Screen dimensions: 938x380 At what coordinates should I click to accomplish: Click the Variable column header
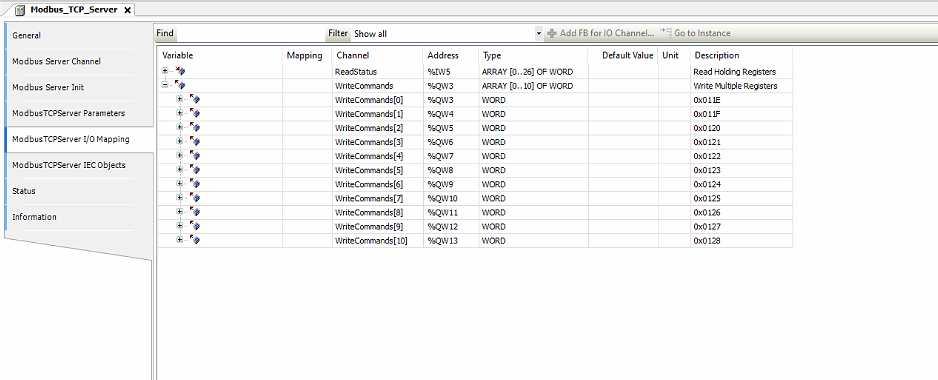[220, 55]
